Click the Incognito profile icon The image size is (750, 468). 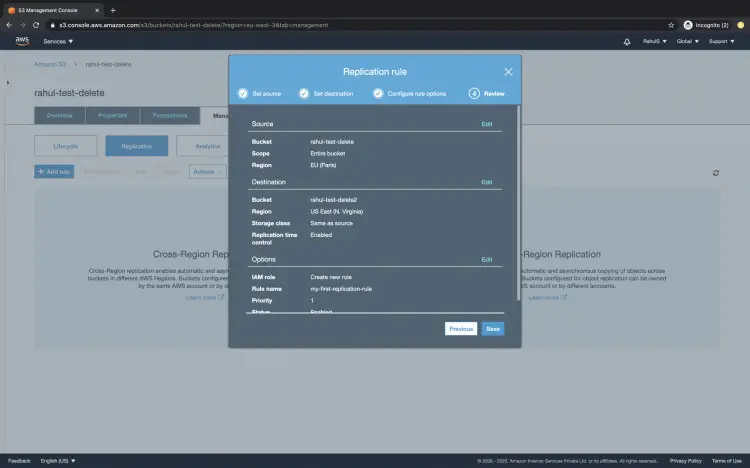pos(688,25)
